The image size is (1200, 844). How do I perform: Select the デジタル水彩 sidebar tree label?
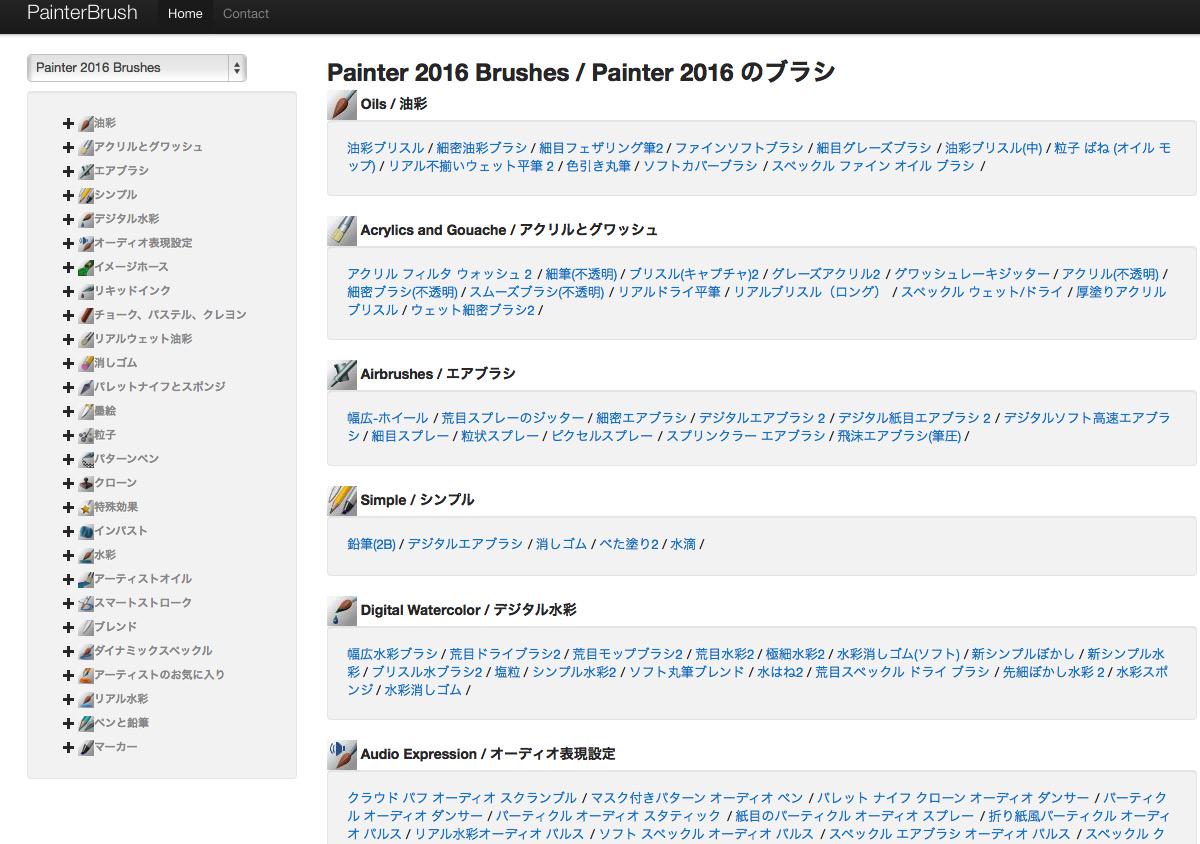[127, 219]
